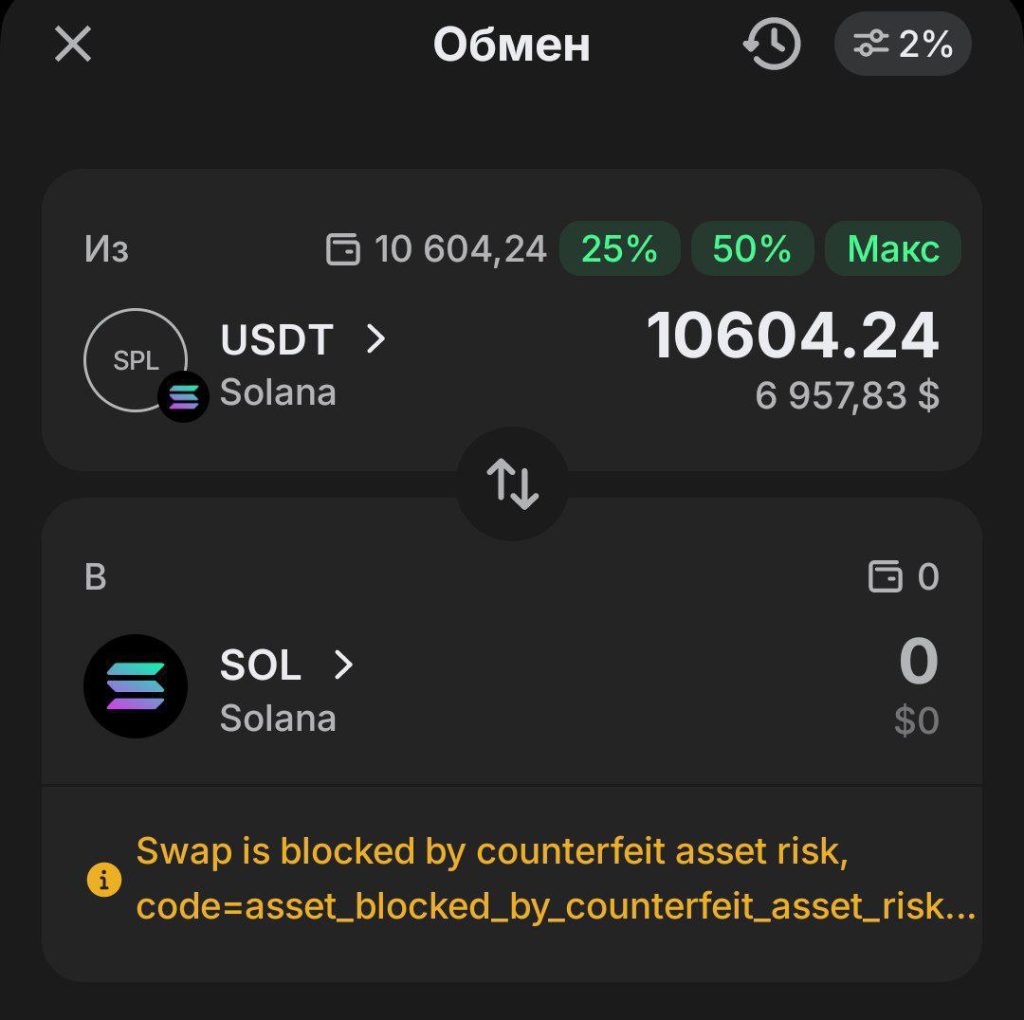Tap Макс to use full balance
This screenshot has width=1024, height=1020.
coord(893,248)
